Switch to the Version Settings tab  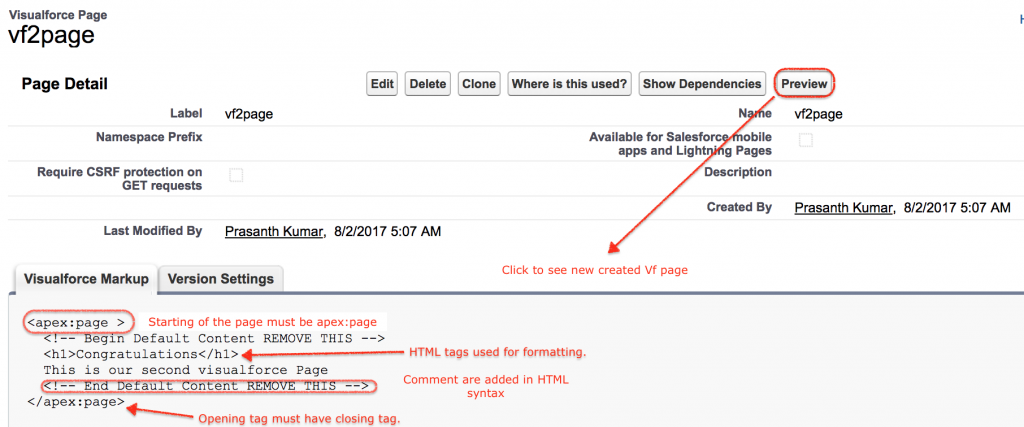click(x=221, y=279)
